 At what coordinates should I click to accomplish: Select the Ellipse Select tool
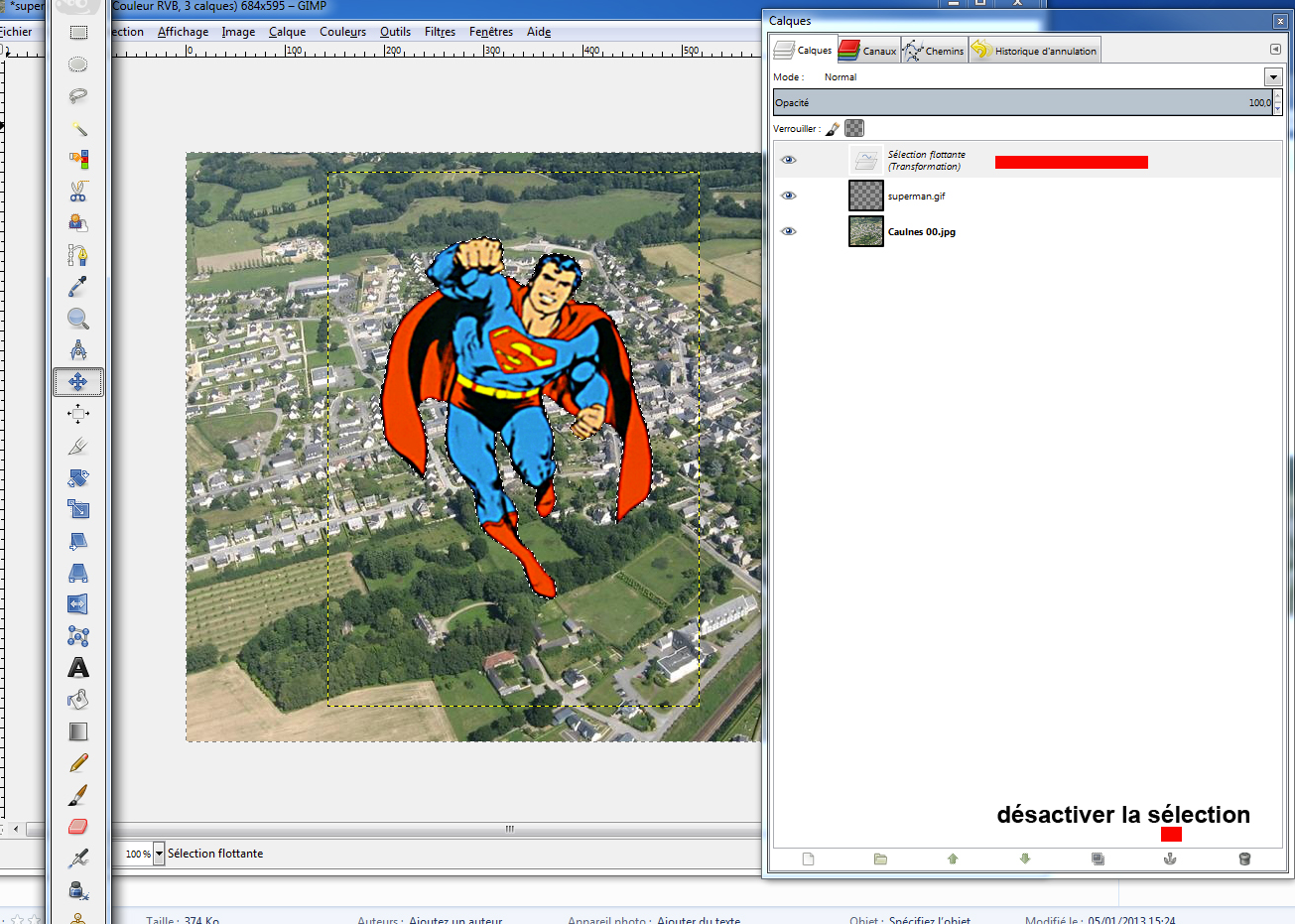[x=78, y=65]
